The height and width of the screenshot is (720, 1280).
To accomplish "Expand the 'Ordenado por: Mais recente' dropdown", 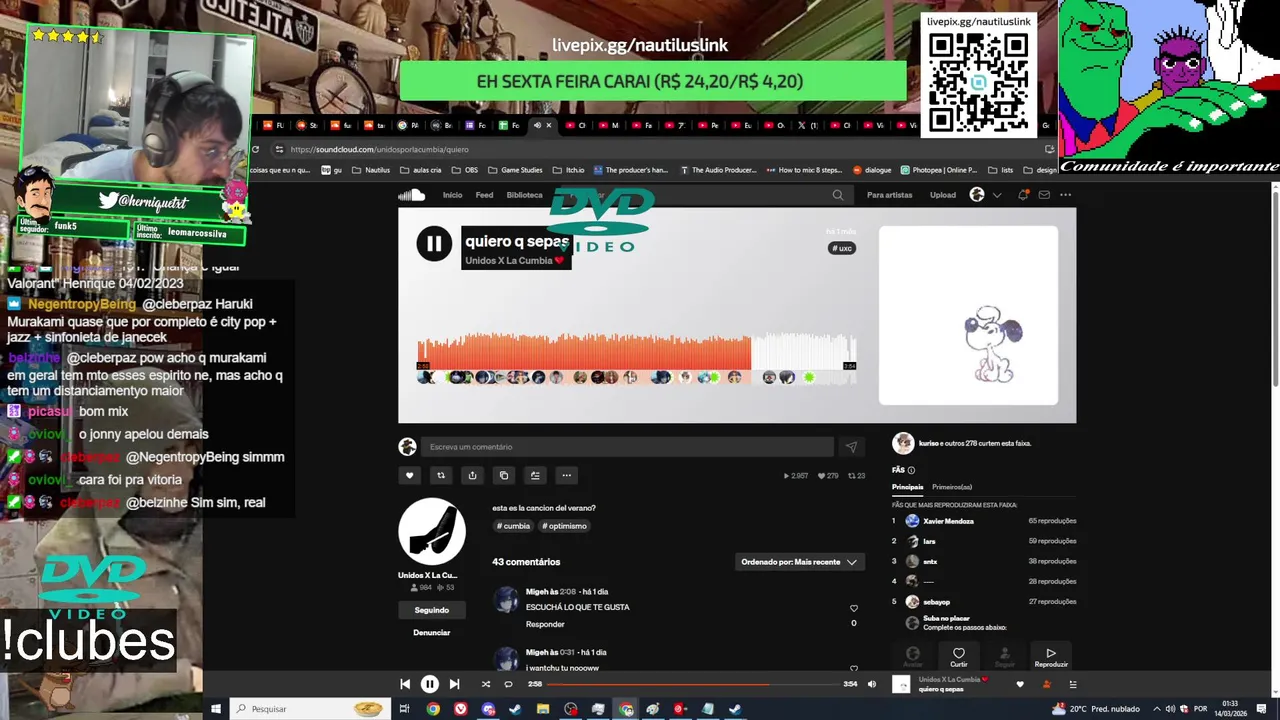I will [x=799, y=562].
